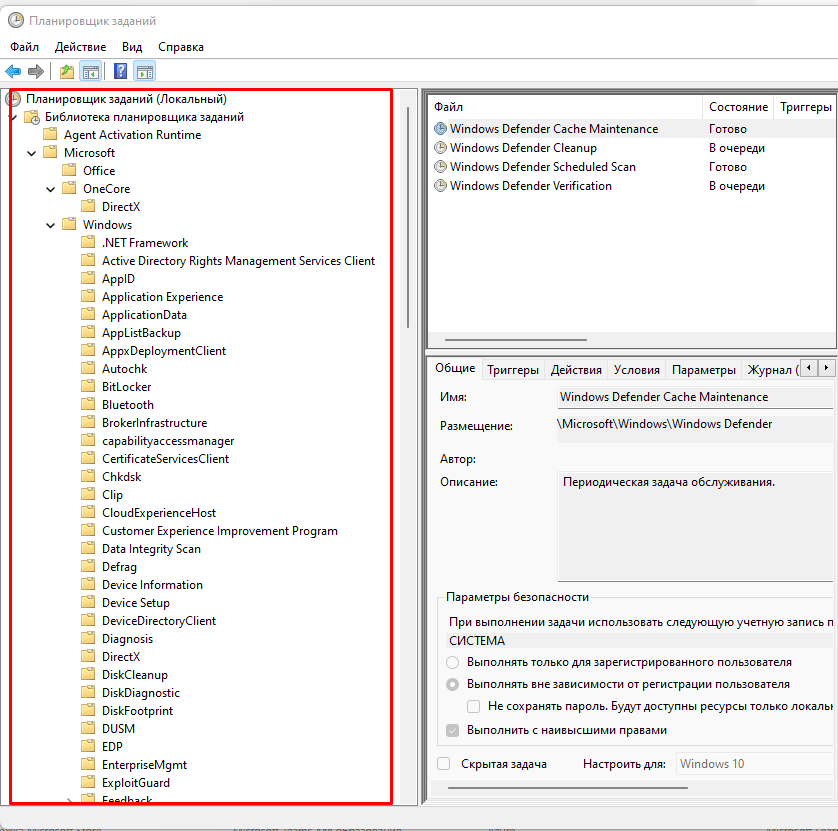Image resolution: width=838 pixels, height=831 pixels.
Task: Open the 'Настроить для' Windows 10 dropdown
Action: coord(755,764)
